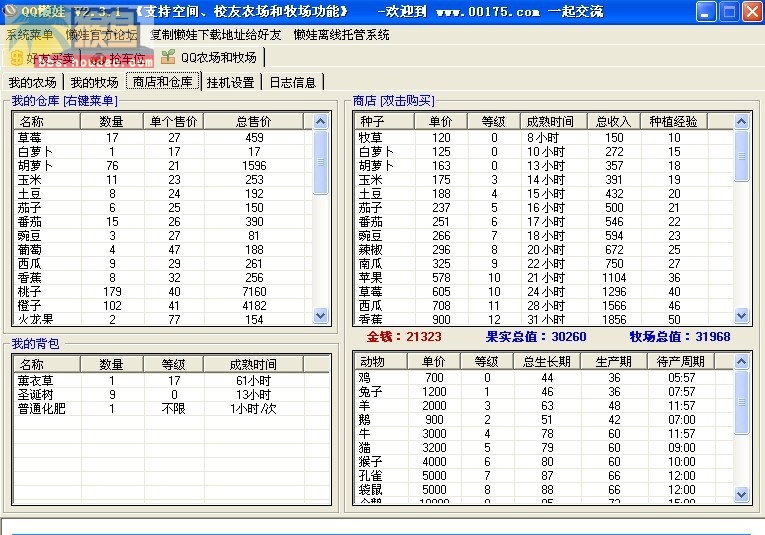Sort animals by 待产周期 column header
This screenshot has width=765, height=535.
tap(681, 361)
